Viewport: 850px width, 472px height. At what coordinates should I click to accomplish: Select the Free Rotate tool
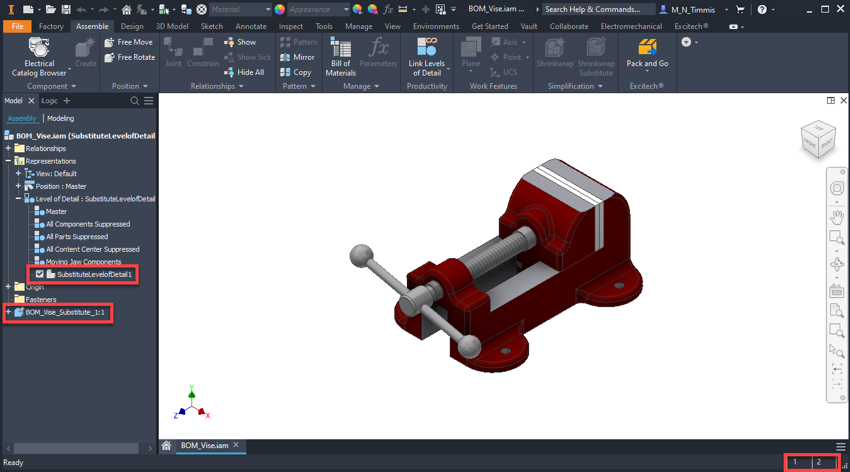[x=130, y=57]
